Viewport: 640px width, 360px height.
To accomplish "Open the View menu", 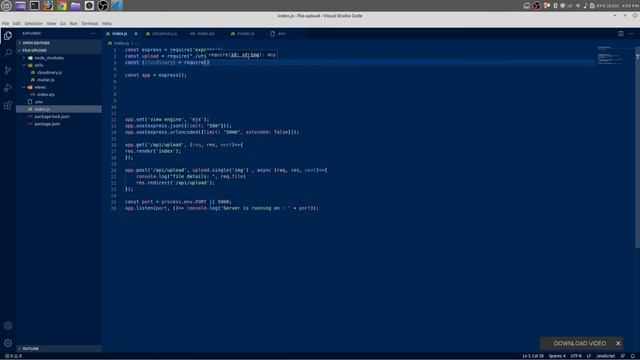I will (x=51, y=23).
